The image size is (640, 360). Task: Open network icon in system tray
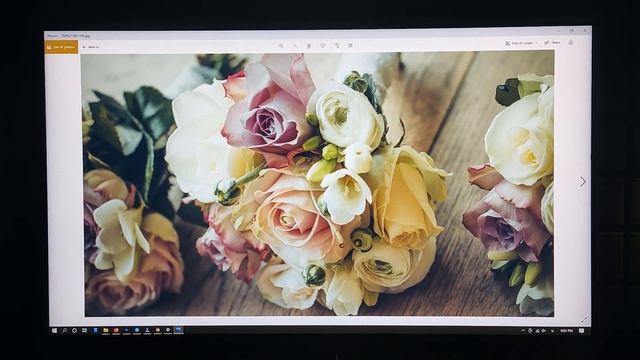[x=537, y=331]
